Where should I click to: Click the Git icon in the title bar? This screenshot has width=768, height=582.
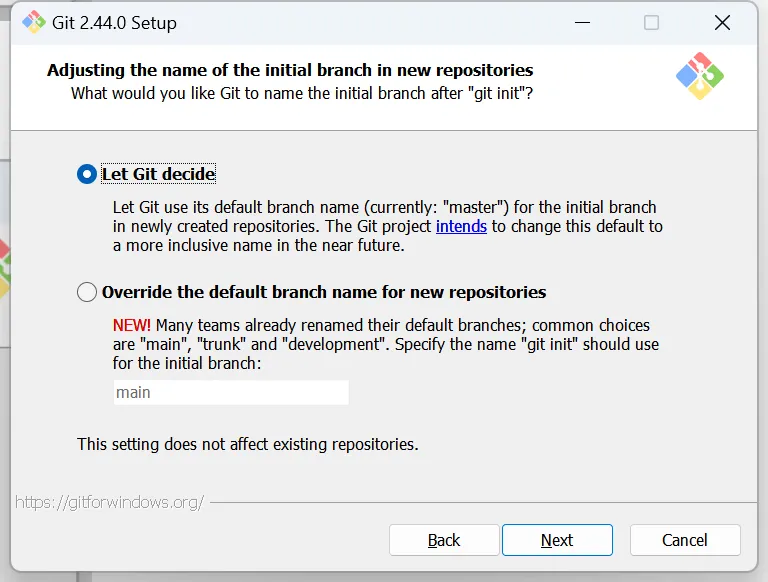(x=33, y=22)
